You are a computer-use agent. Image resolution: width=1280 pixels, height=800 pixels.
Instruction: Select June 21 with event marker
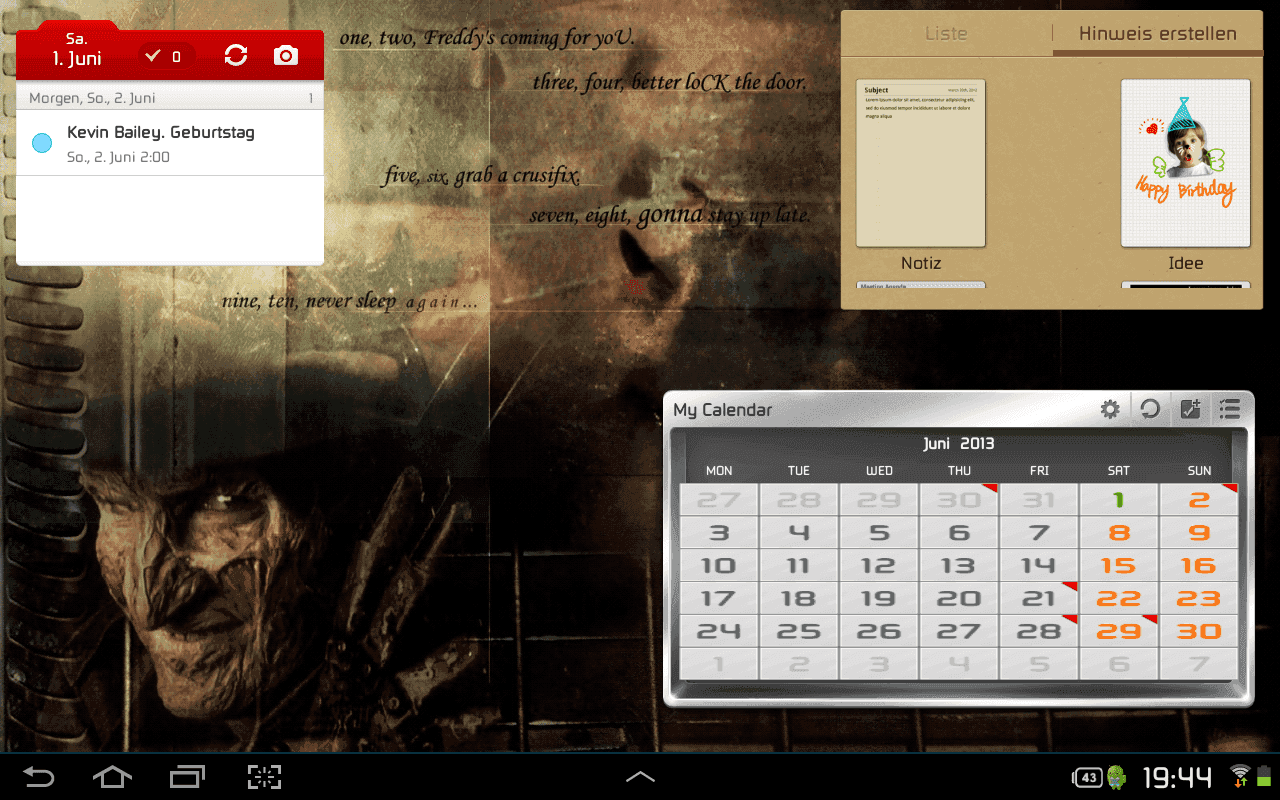[x=1039, y=599]
